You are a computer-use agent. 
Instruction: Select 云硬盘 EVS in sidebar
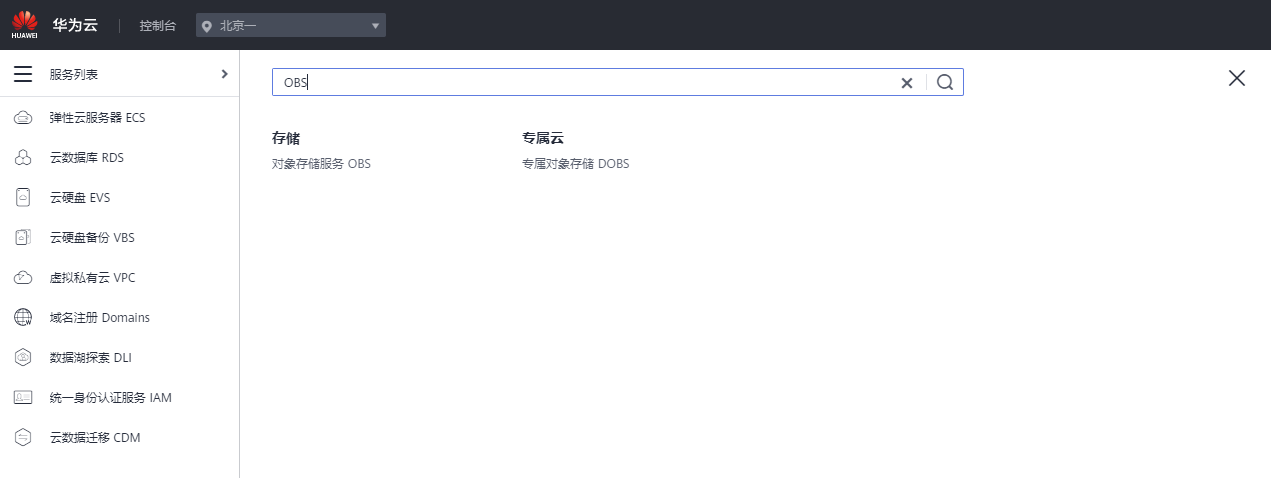pos(80,198)
